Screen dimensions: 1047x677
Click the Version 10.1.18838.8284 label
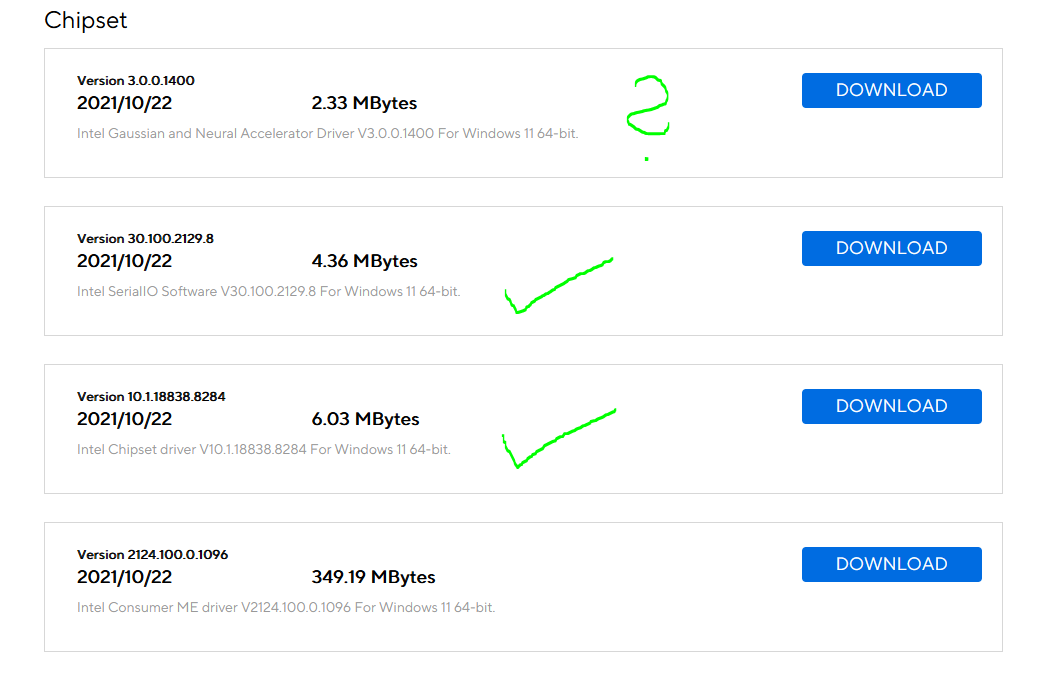point(151,397)
